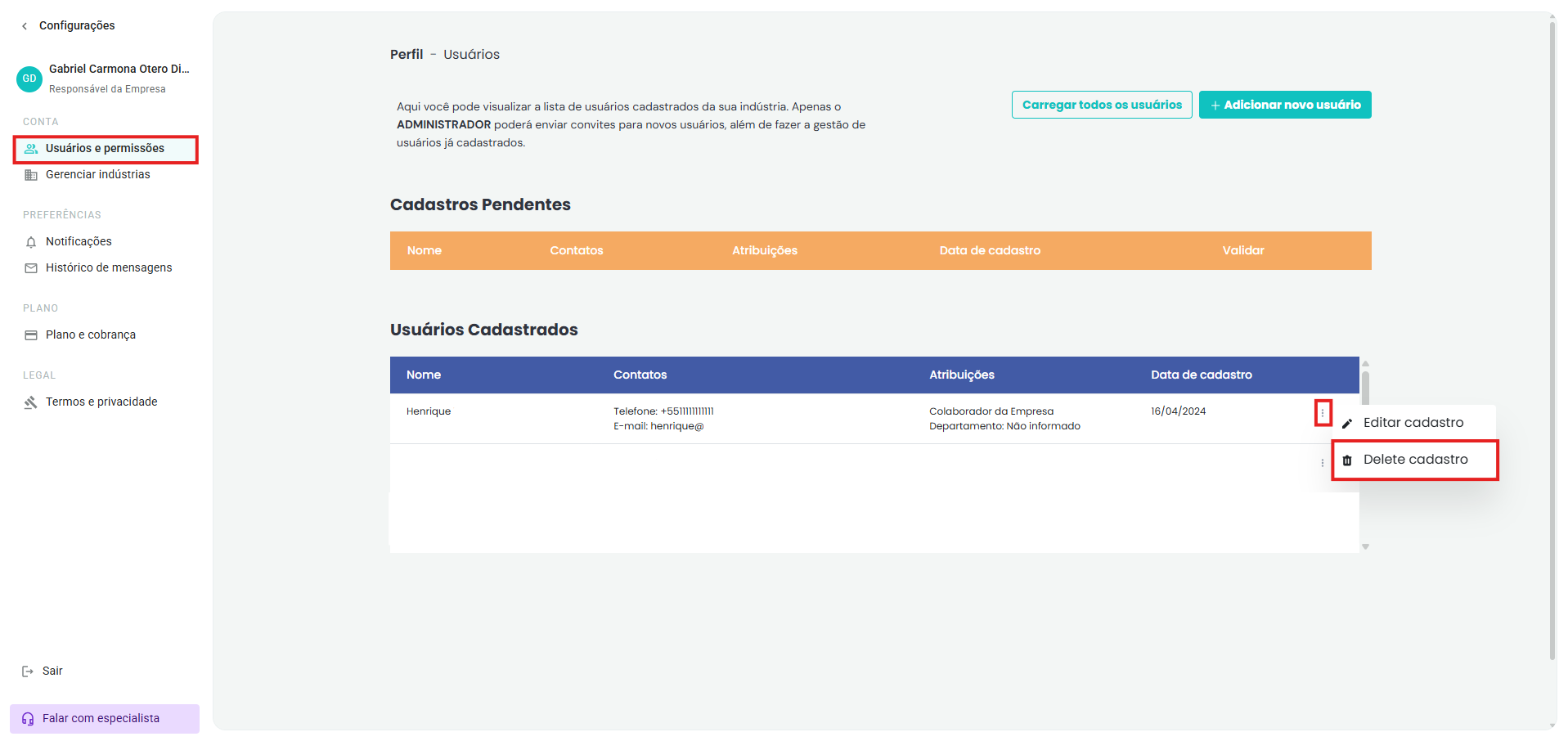Image resolution: width=1568 pixels, height=741 pixels.
Task: Click Carregar todos os usuários button
Action: tap(1102, 105)
